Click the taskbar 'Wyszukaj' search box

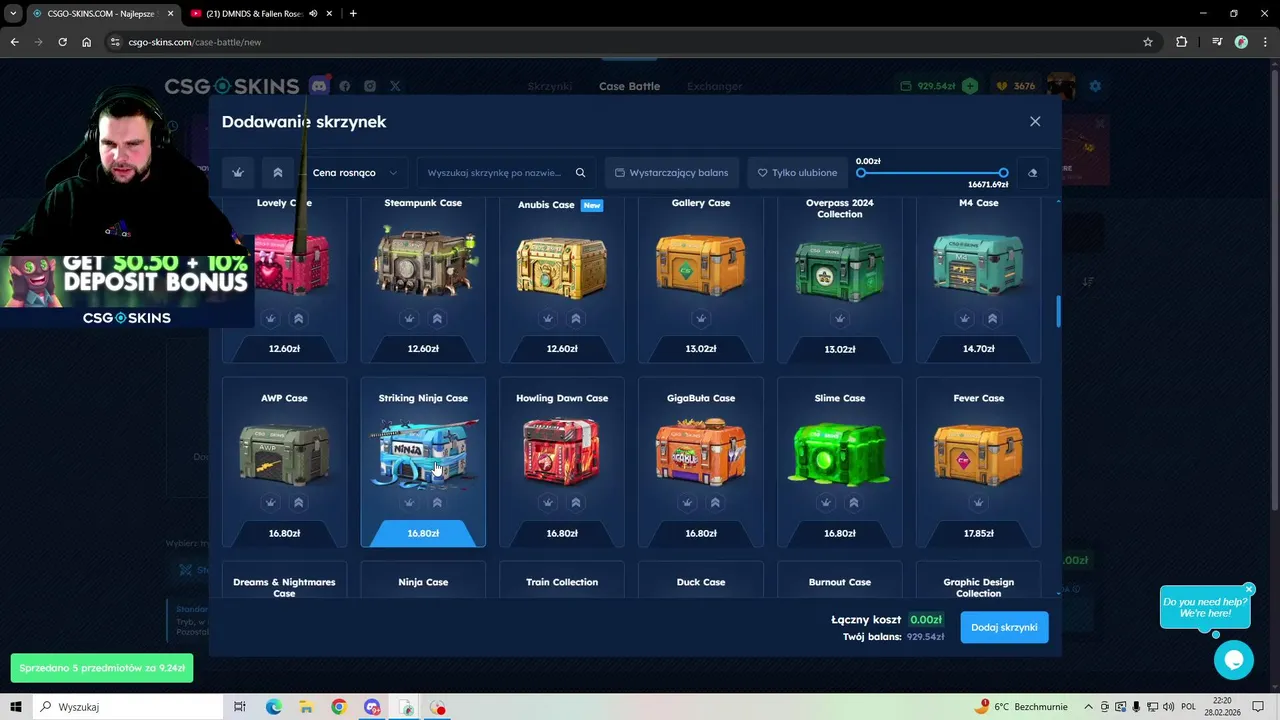click(130, 707)
